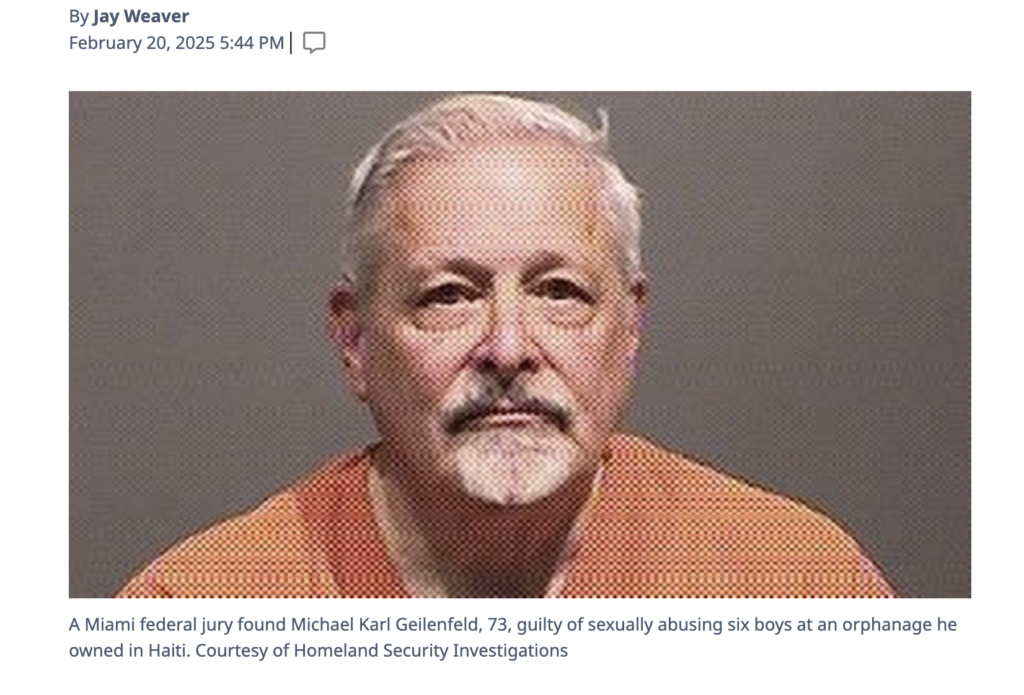The height and width of the screenshot is (695, 1024).
Task: Click "Homeland Security Investigations" credit text
Action: tap(431, 651)
